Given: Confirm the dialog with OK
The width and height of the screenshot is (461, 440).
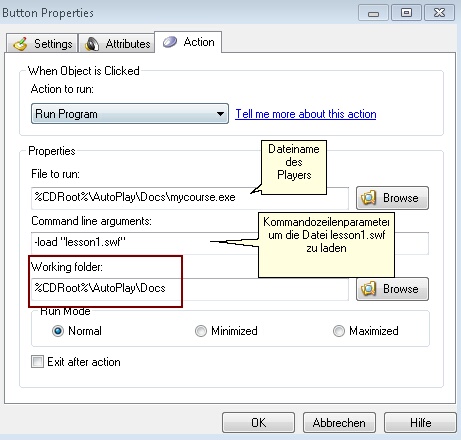Looking at the screenshot, I should 258,423.
